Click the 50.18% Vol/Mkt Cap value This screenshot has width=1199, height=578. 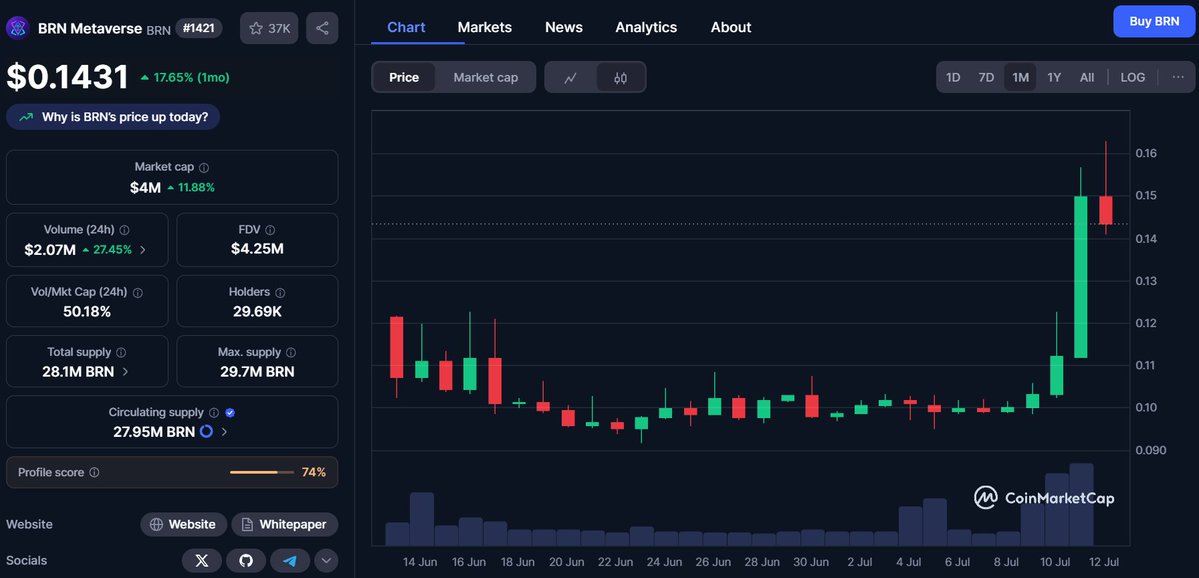[87, 311]
